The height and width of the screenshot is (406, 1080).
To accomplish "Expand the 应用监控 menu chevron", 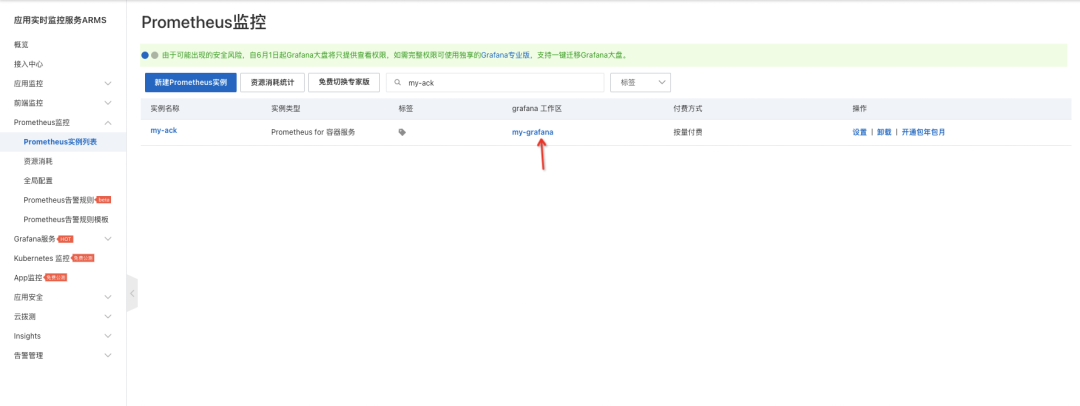I will (x=107, y=83).
